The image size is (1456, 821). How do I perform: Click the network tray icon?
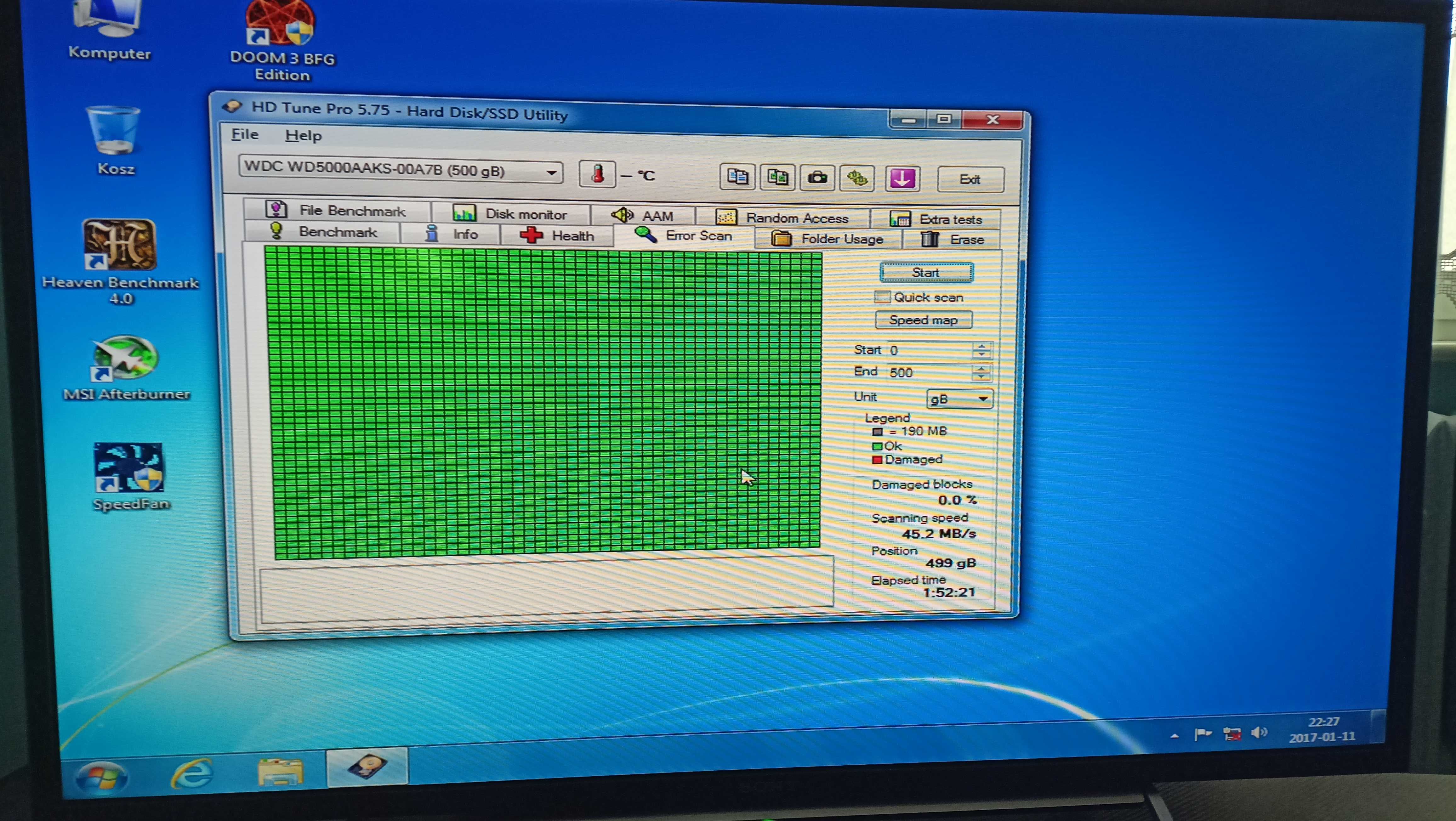click(x=1231, y=734)
